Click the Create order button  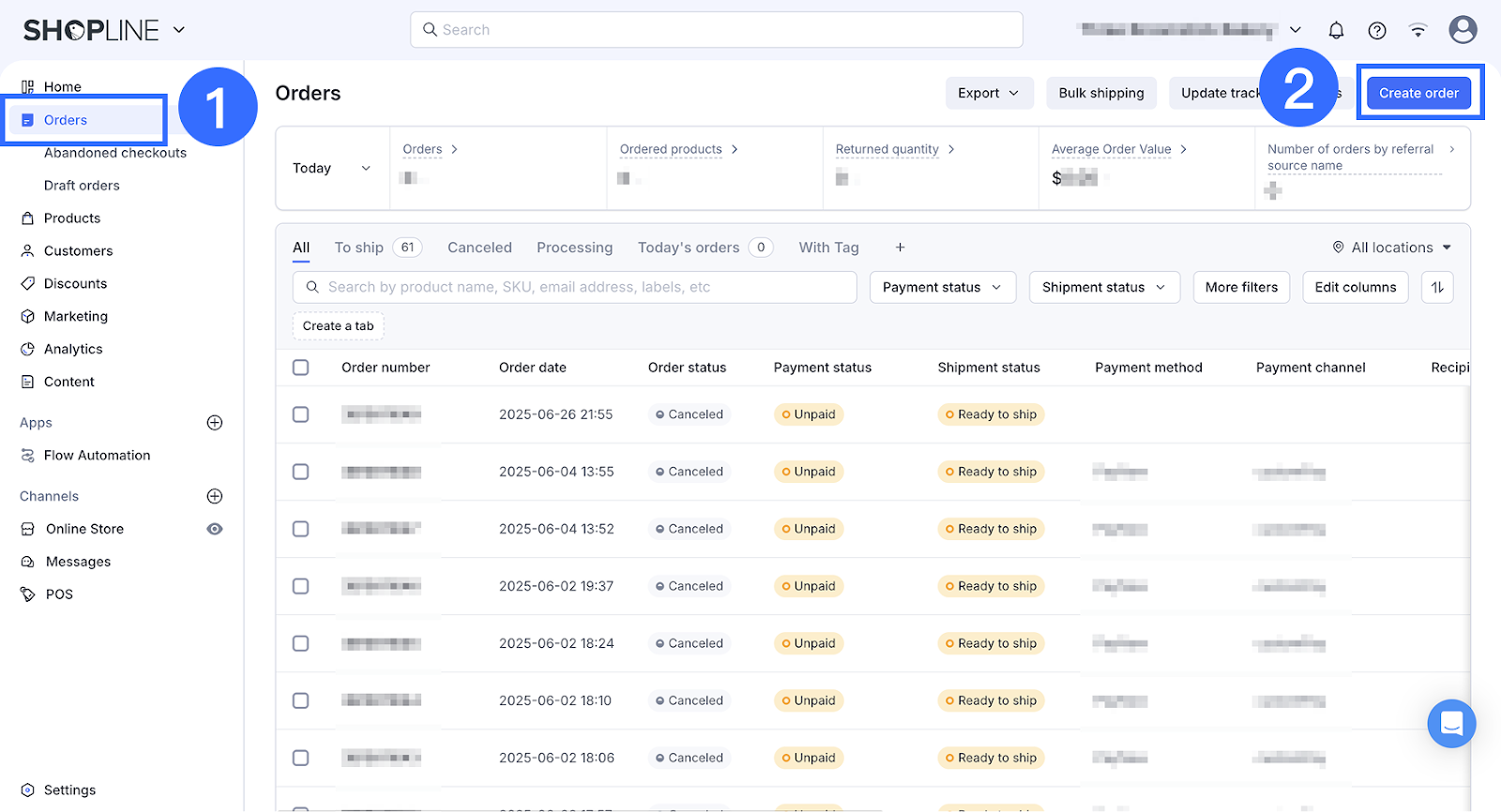click(x=1418, y=93)
